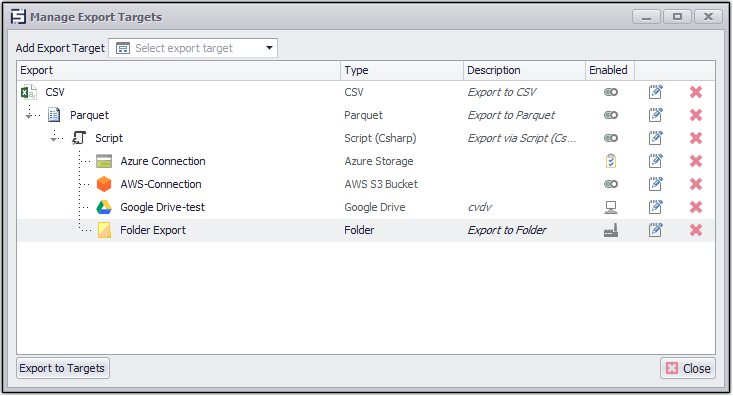733x396 pixels.
Task: Edit the Folder Export target
Action: [x=655, y=230]
